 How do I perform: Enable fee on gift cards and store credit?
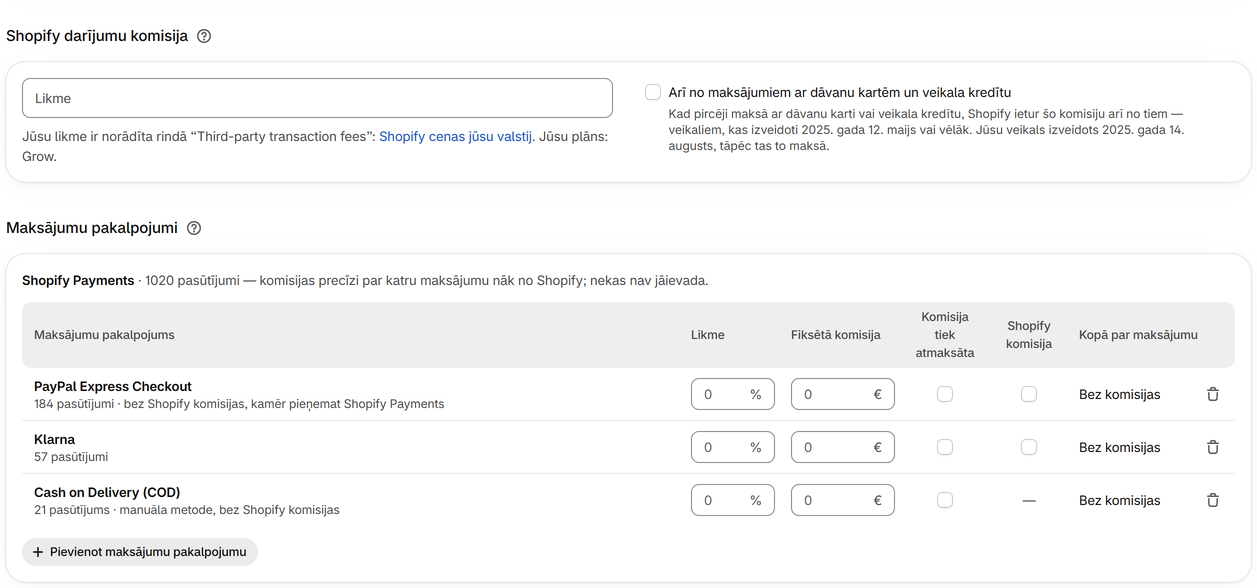pyautogui.click(x=653, y=92)
